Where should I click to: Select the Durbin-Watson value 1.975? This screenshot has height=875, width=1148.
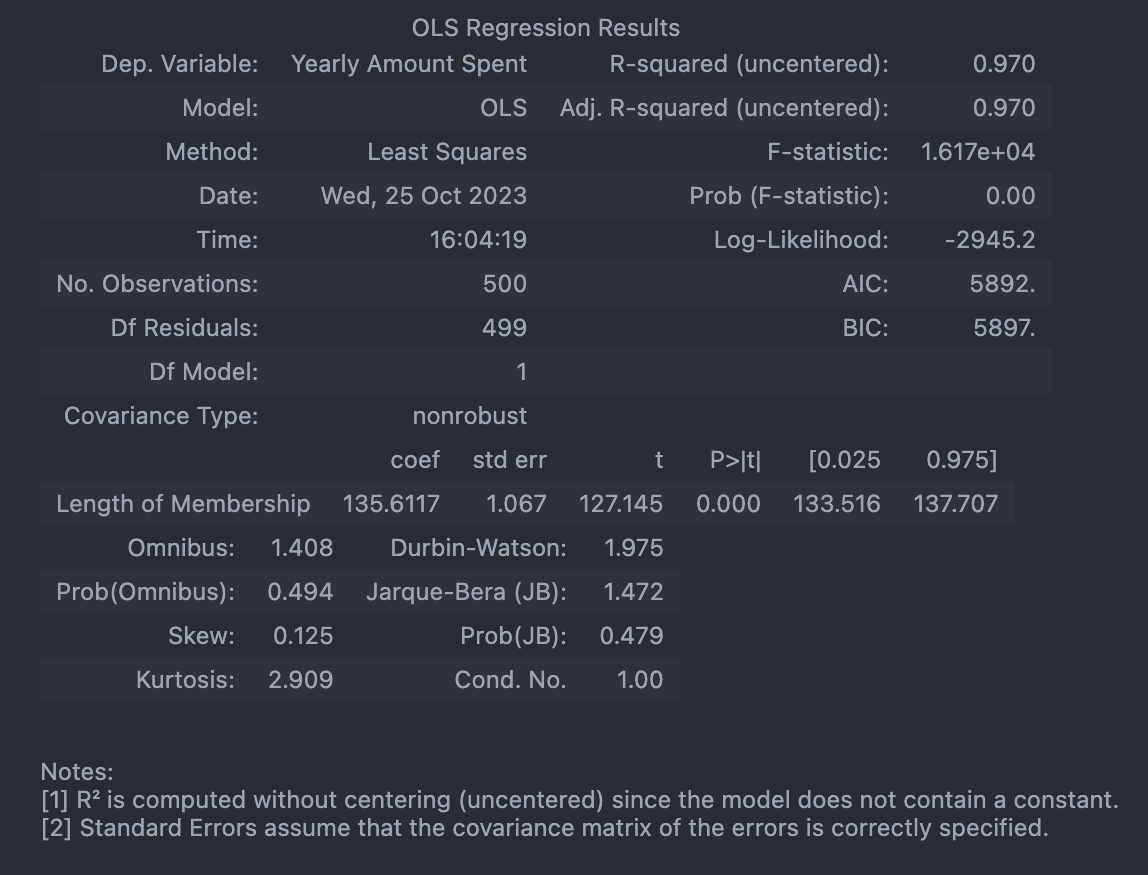click(x=633, y=548)
